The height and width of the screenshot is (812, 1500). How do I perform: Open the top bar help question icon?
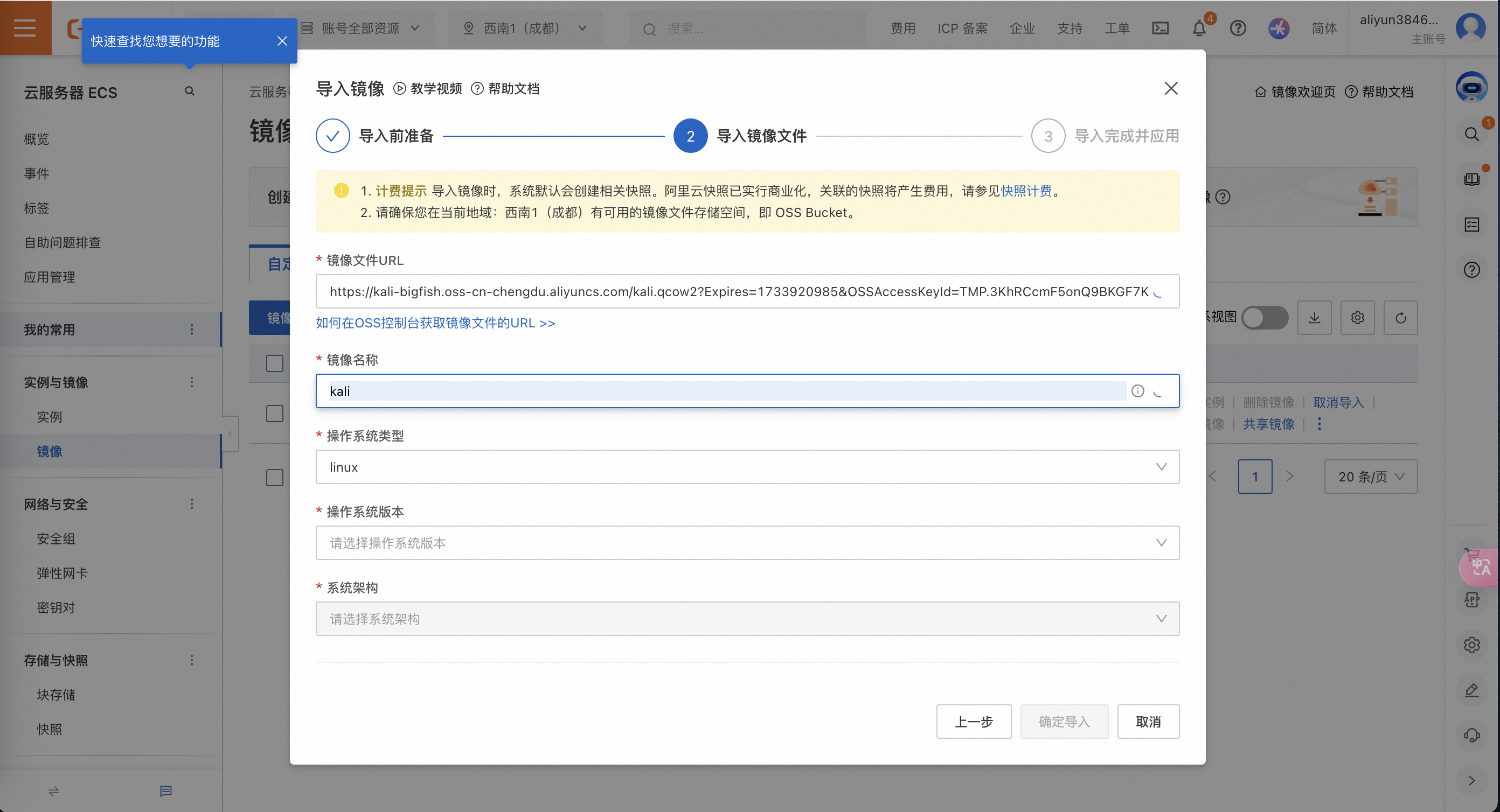[x=1238, y=28]
